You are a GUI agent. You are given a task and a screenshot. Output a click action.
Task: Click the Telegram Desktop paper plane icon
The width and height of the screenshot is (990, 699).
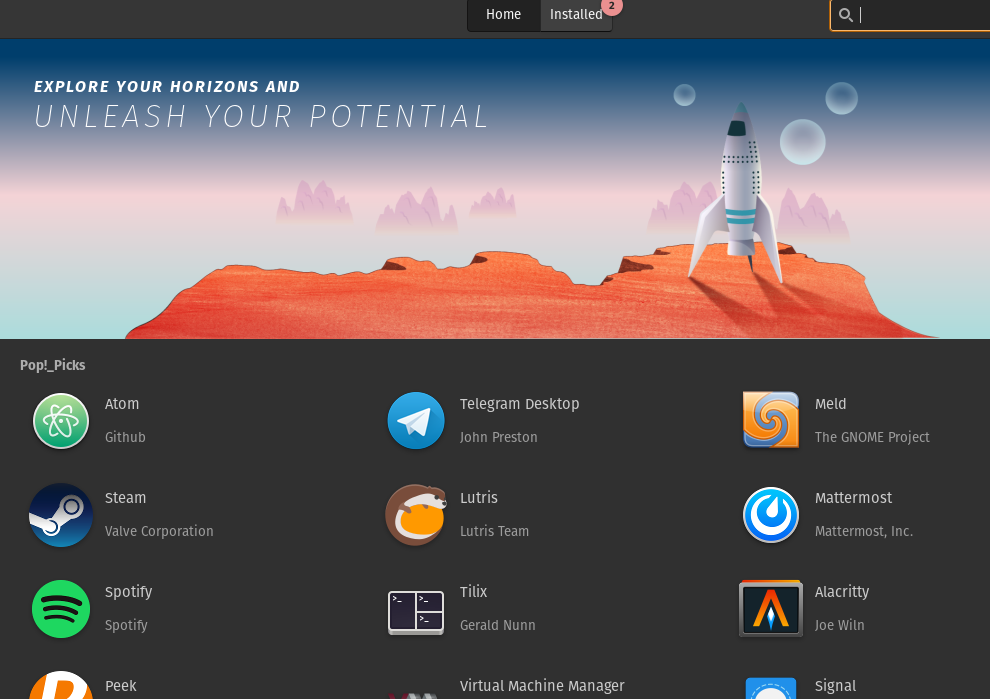415,421
